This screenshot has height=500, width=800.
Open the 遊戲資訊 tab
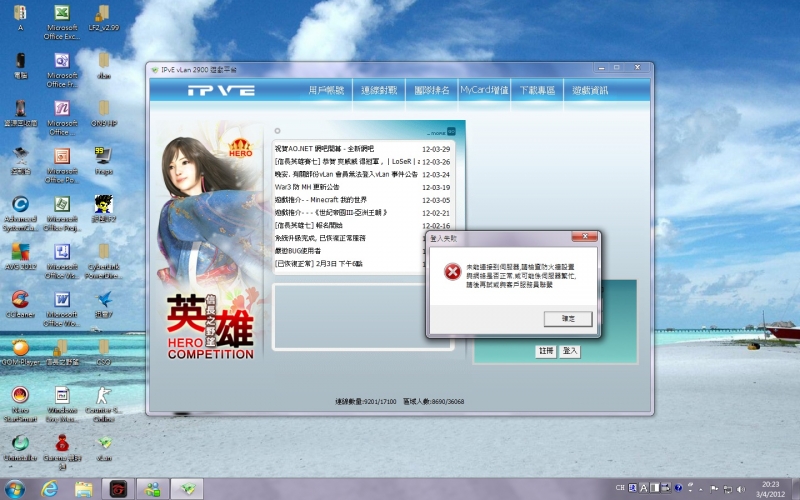(590, 90)
